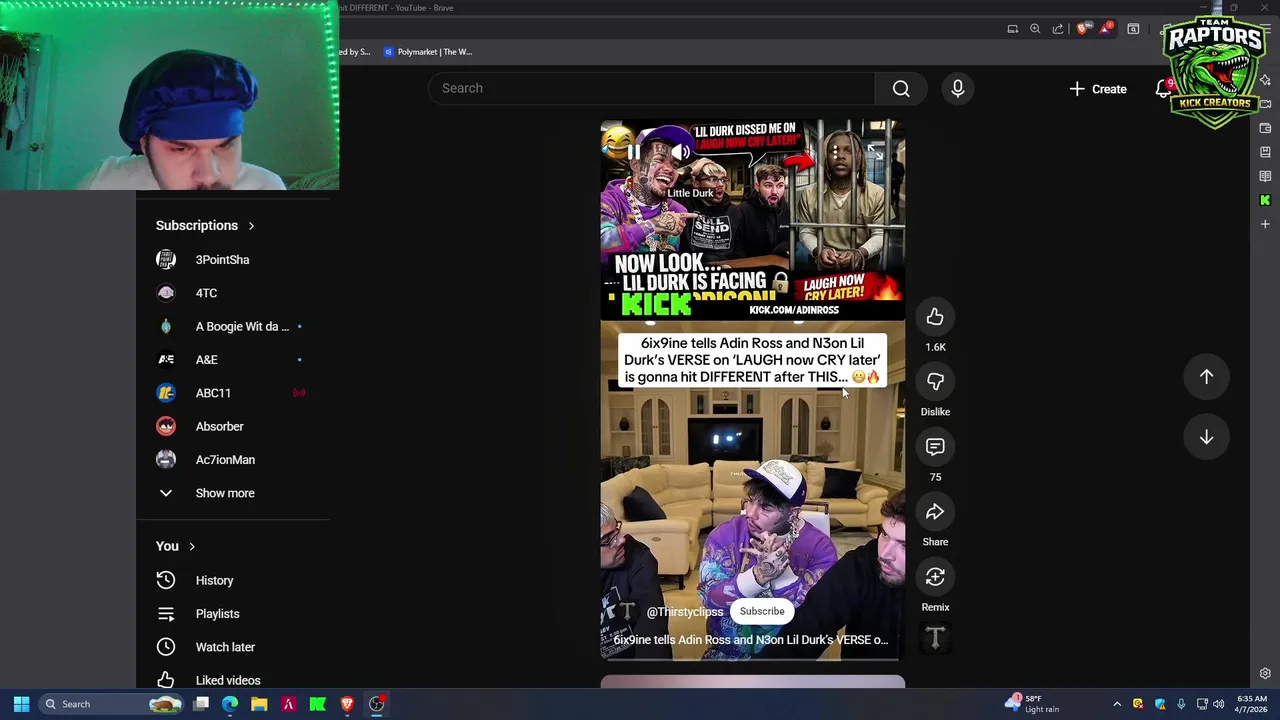Click browser share page icon

pyautogui.click(x=1058, y=29)
